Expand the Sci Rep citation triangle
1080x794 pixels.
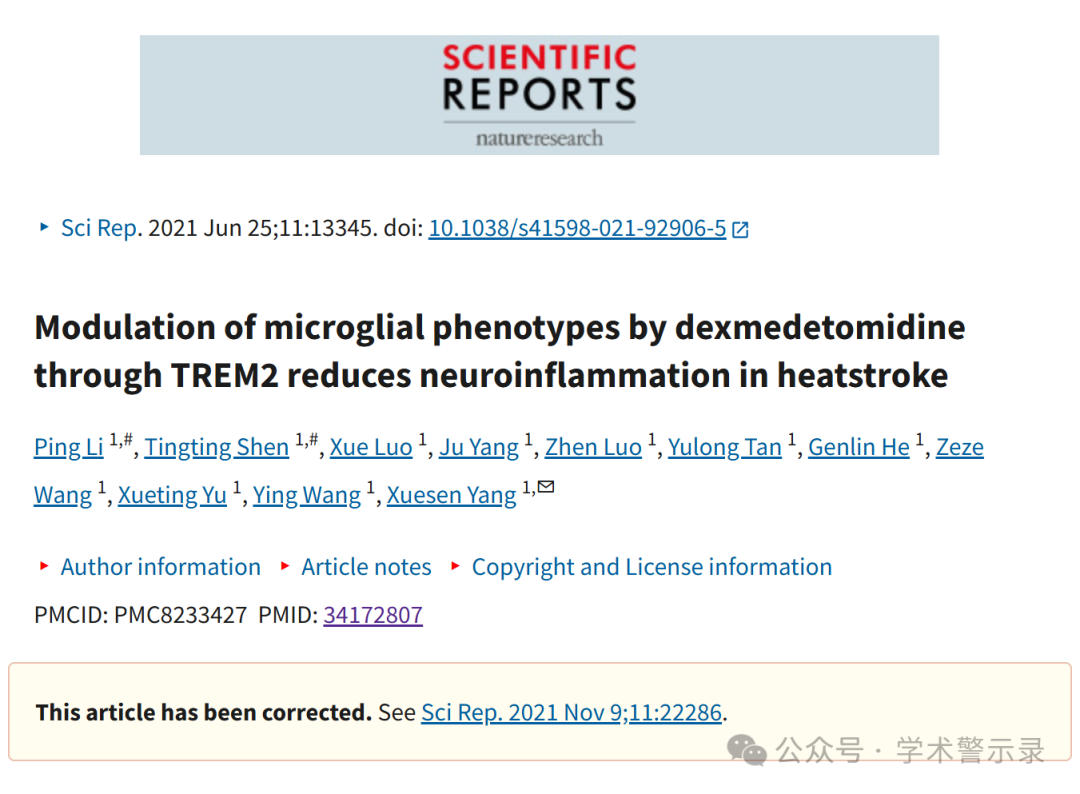(x=44, y=227)
